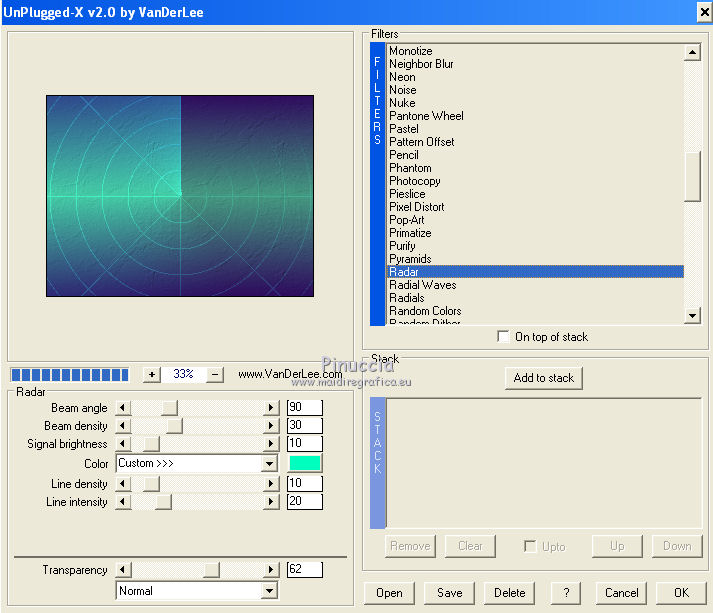Open the Color Custom dropdown

pyautogui.click(x=268, y=464)
